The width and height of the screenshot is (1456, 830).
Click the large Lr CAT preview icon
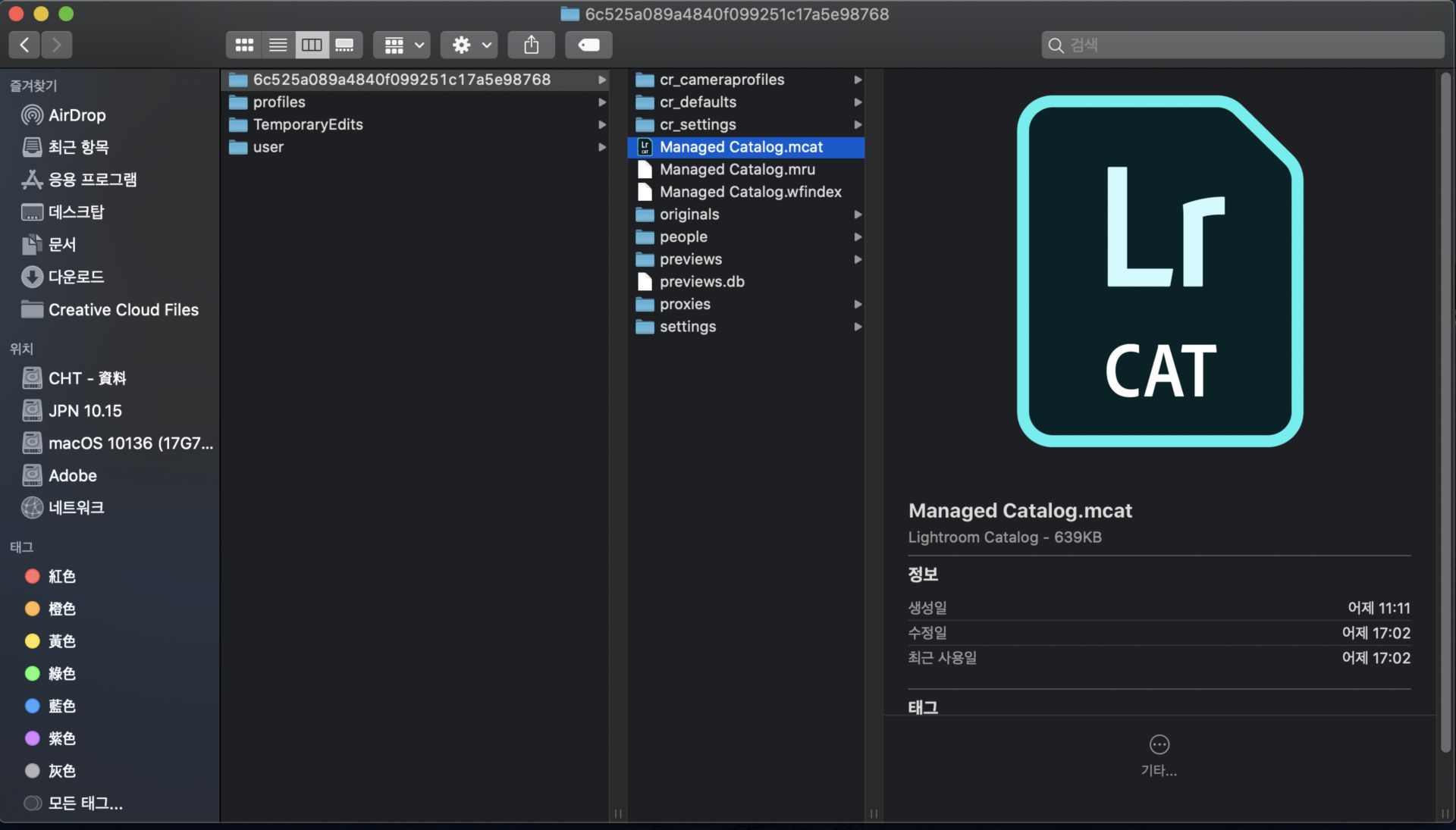[x=1159, y=271]
